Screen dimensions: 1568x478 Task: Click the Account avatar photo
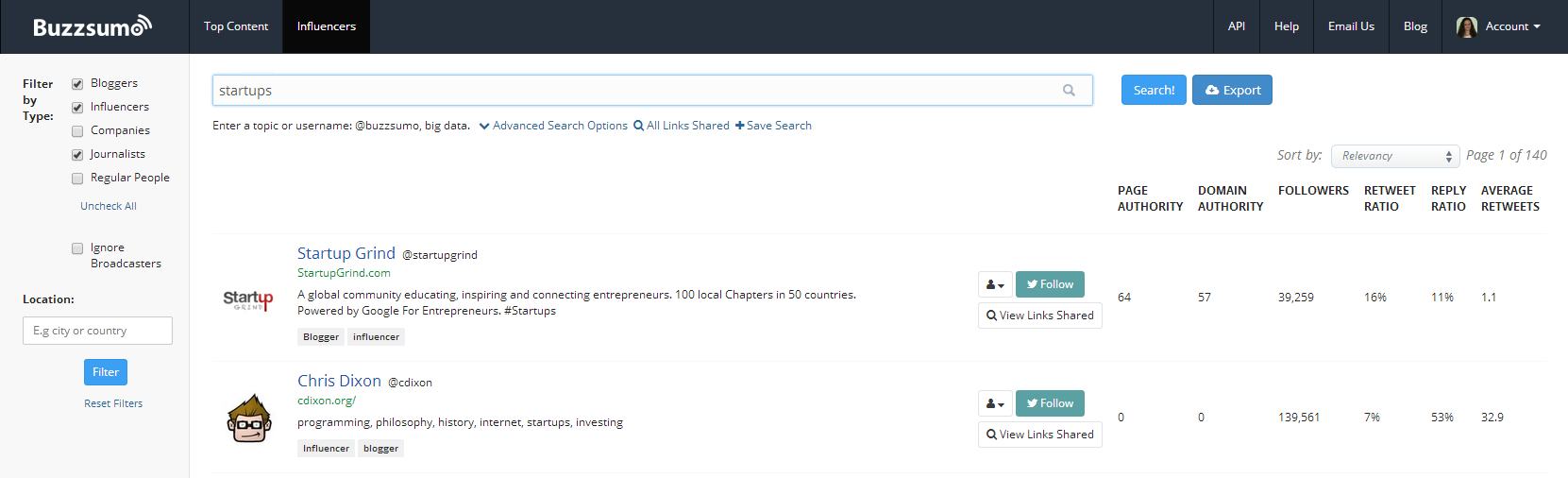(1467, 26)
